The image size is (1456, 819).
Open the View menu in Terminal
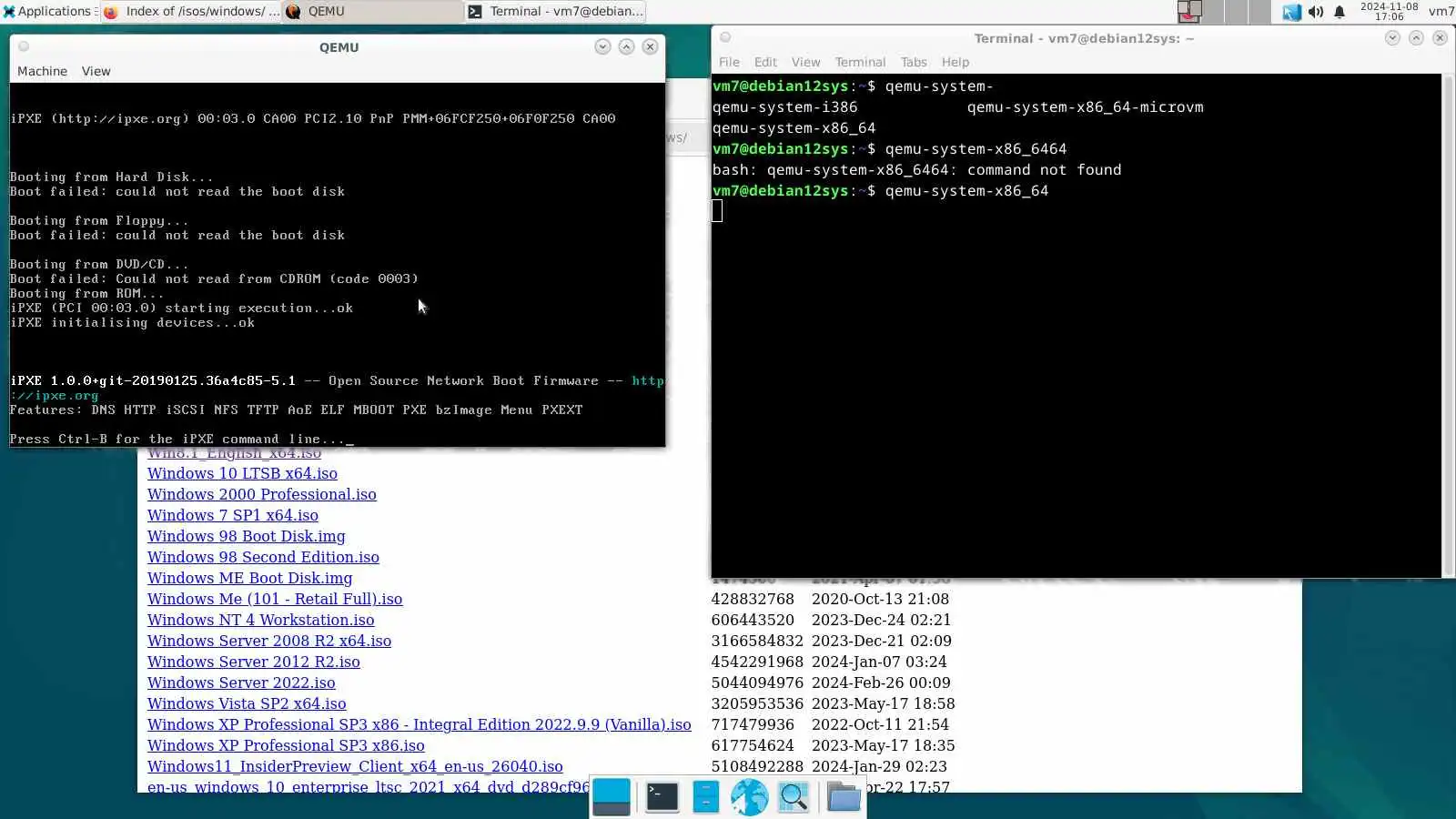pos(805,62)
